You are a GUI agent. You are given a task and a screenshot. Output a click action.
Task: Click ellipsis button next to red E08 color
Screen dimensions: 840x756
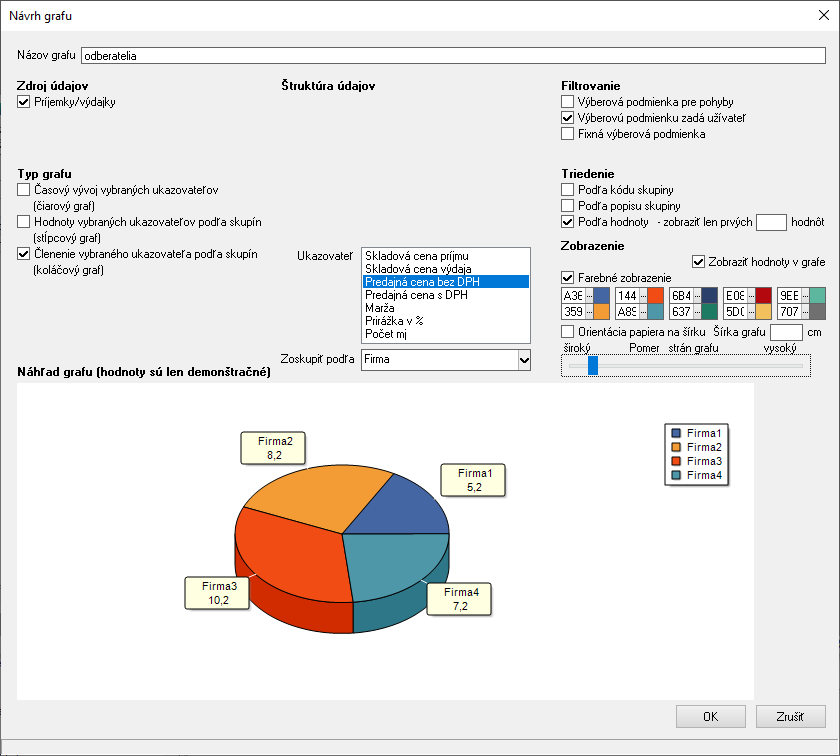tap(751, 296)
